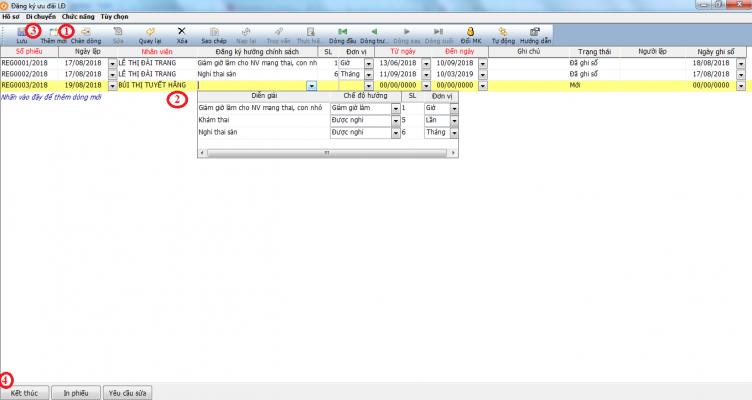
Task: Click the Thực hiện toolbar icon
Action: point(310,32)
